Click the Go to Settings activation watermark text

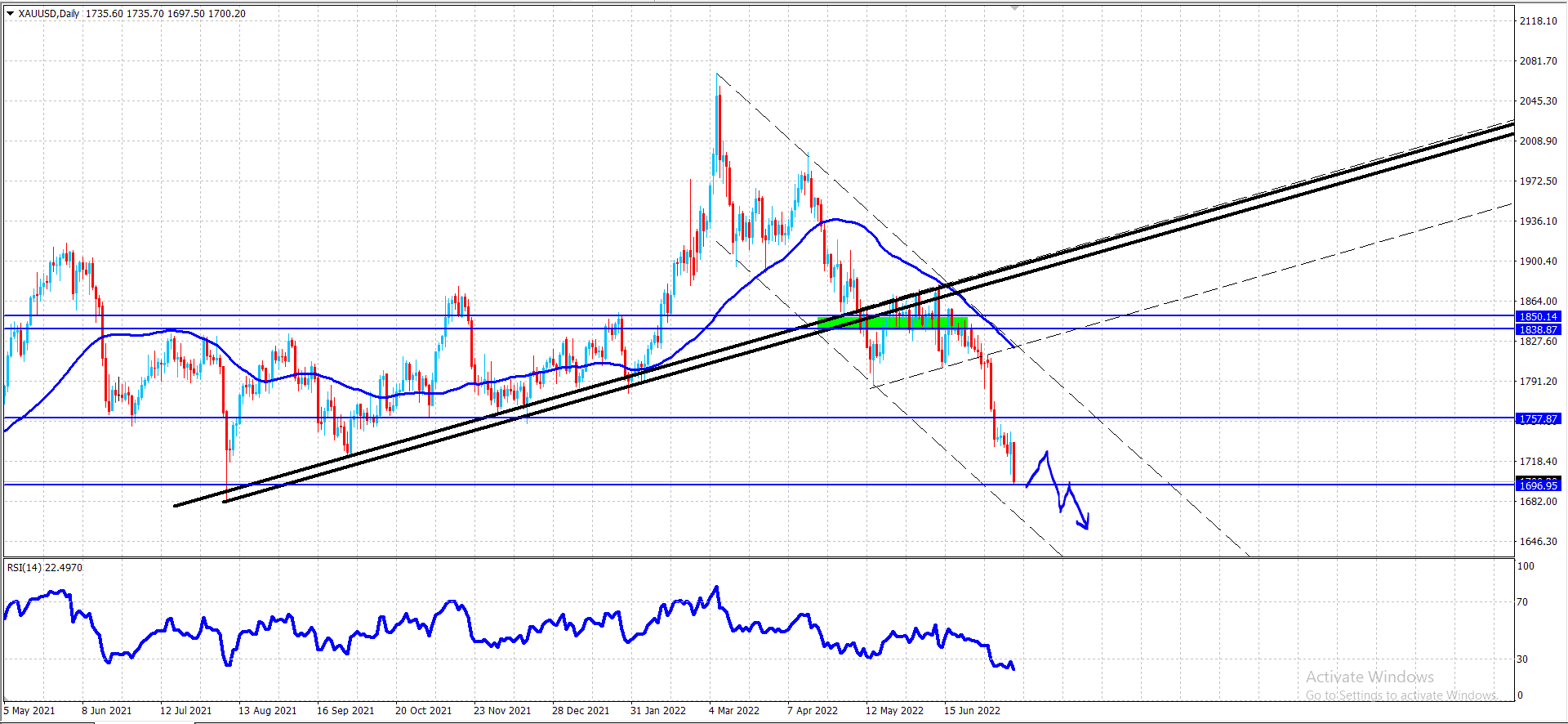coord(1401,695)
